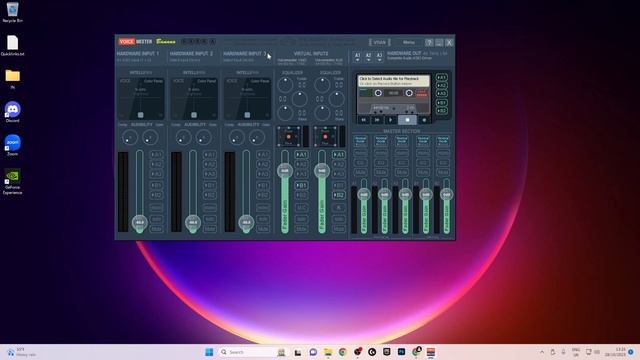
Task: Click Hardware Input 2 Comp knob
Action: pos(183,138)
